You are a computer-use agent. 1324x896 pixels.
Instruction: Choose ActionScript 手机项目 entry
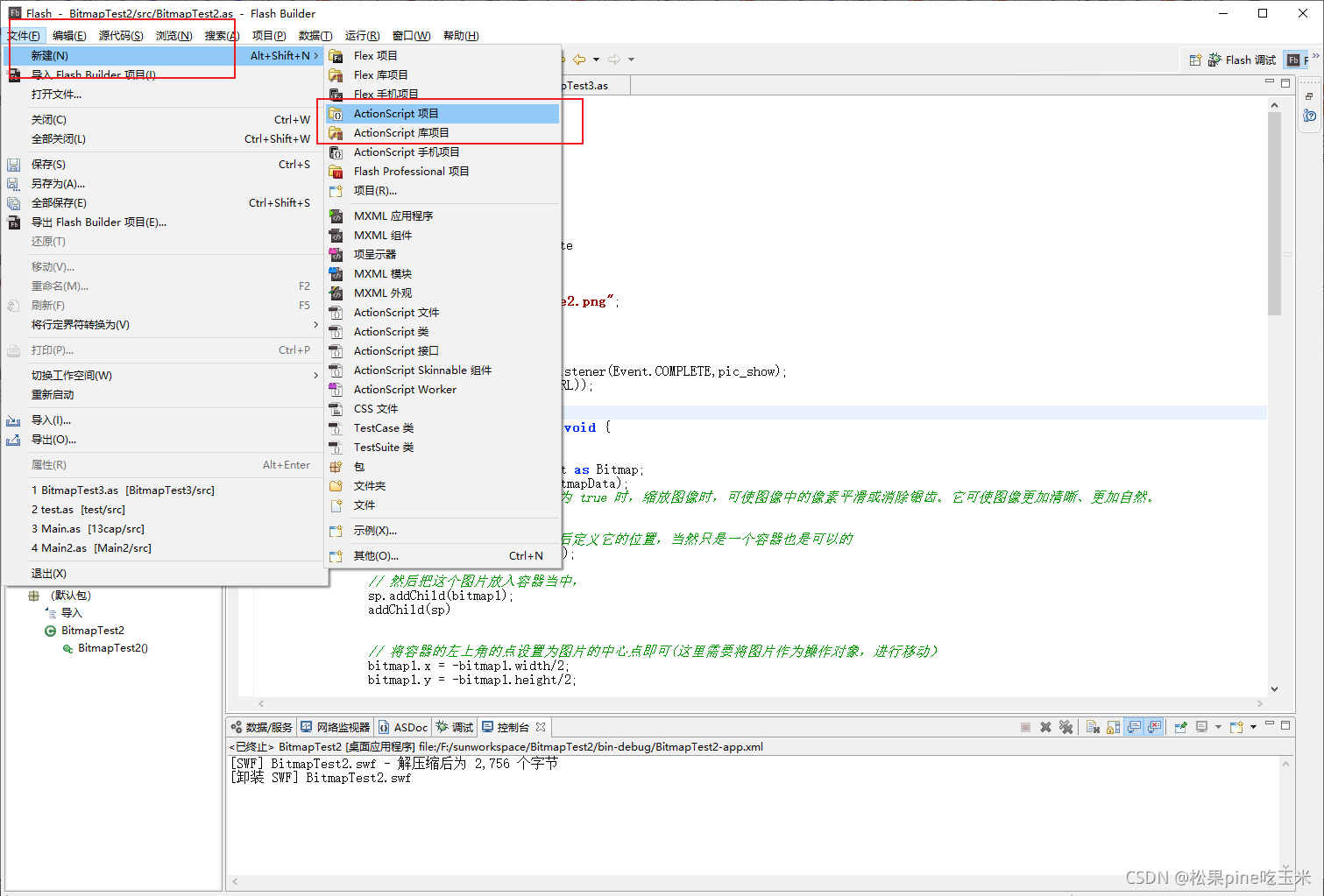[x=443, y=152]
